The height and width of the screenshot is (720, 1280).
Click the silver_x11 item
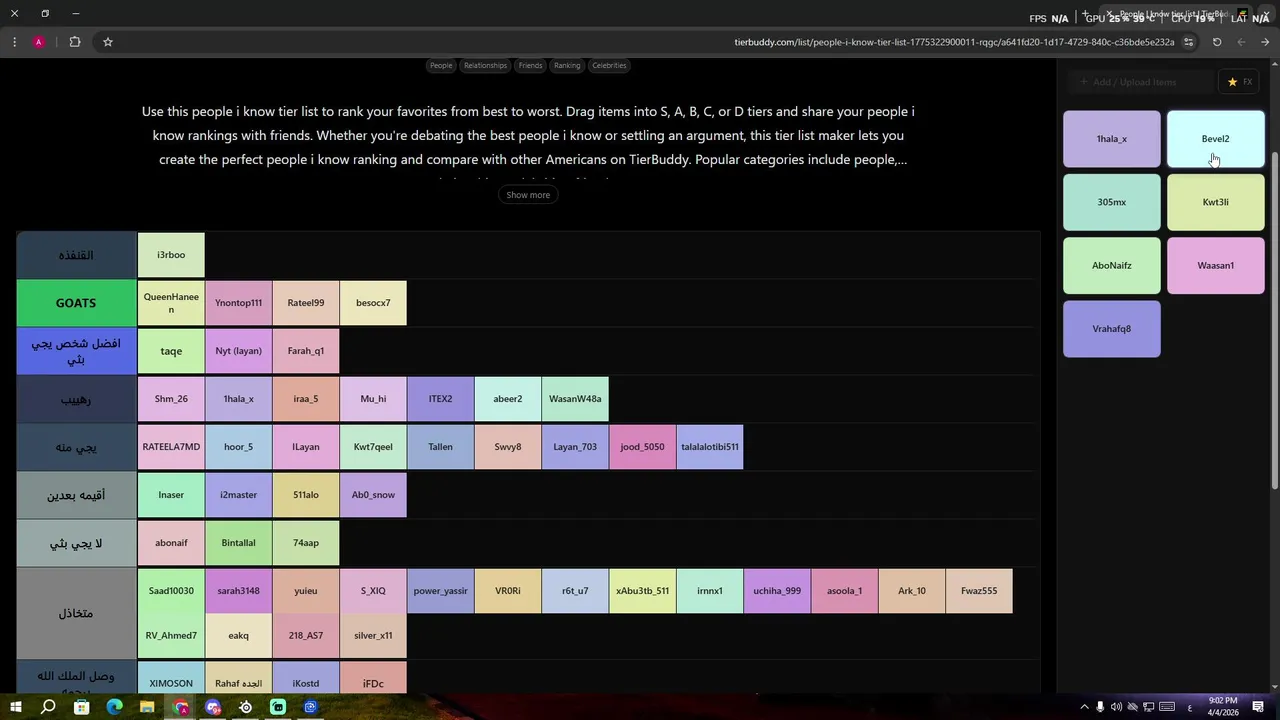coord(373,636)
